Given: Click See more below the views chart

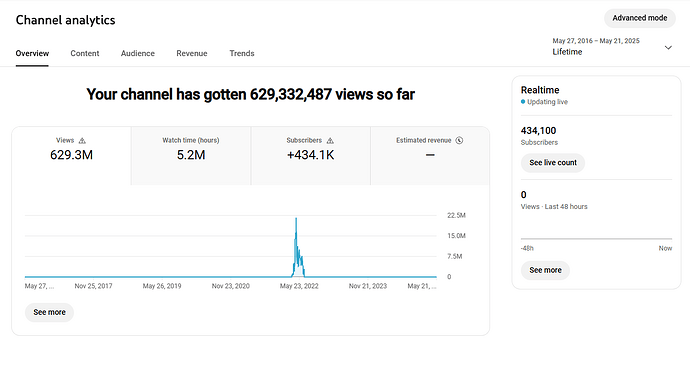Looking at the screenshot, I should pos(49,312).
